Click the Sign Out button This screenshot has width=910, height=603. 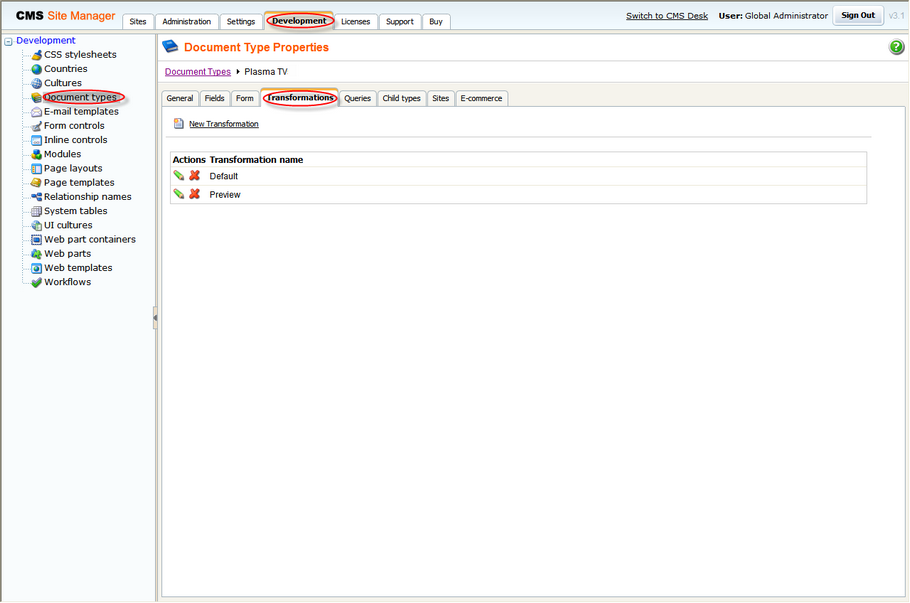point(858,16)
